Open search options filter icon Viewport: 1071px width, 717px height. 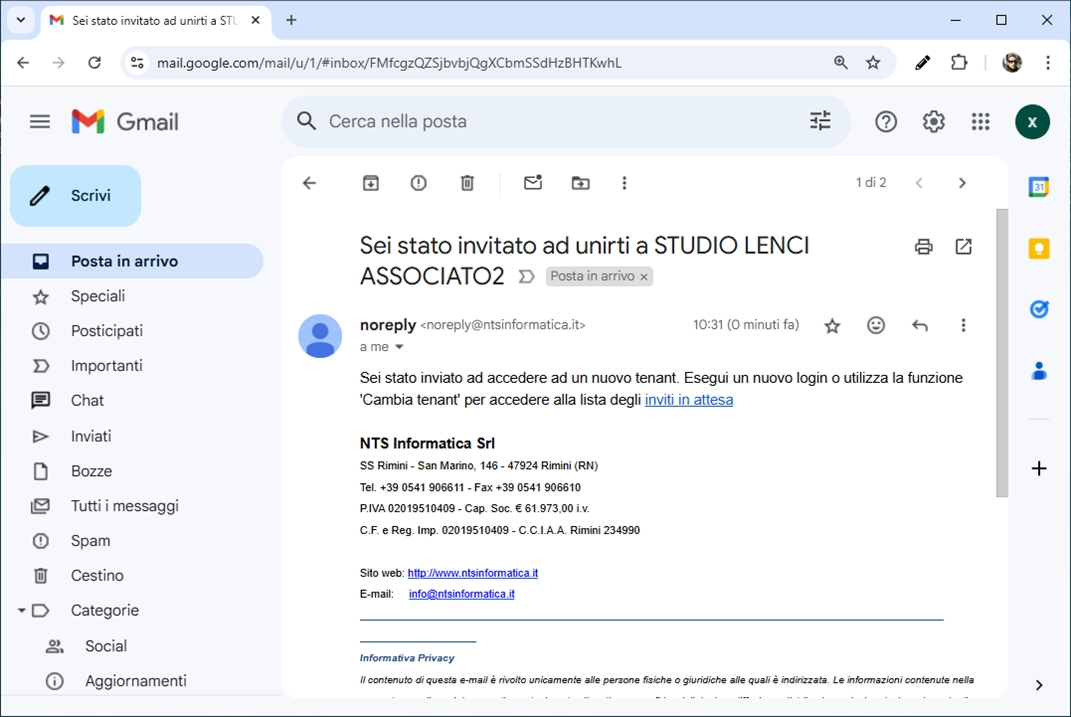[x=820, y=121]
